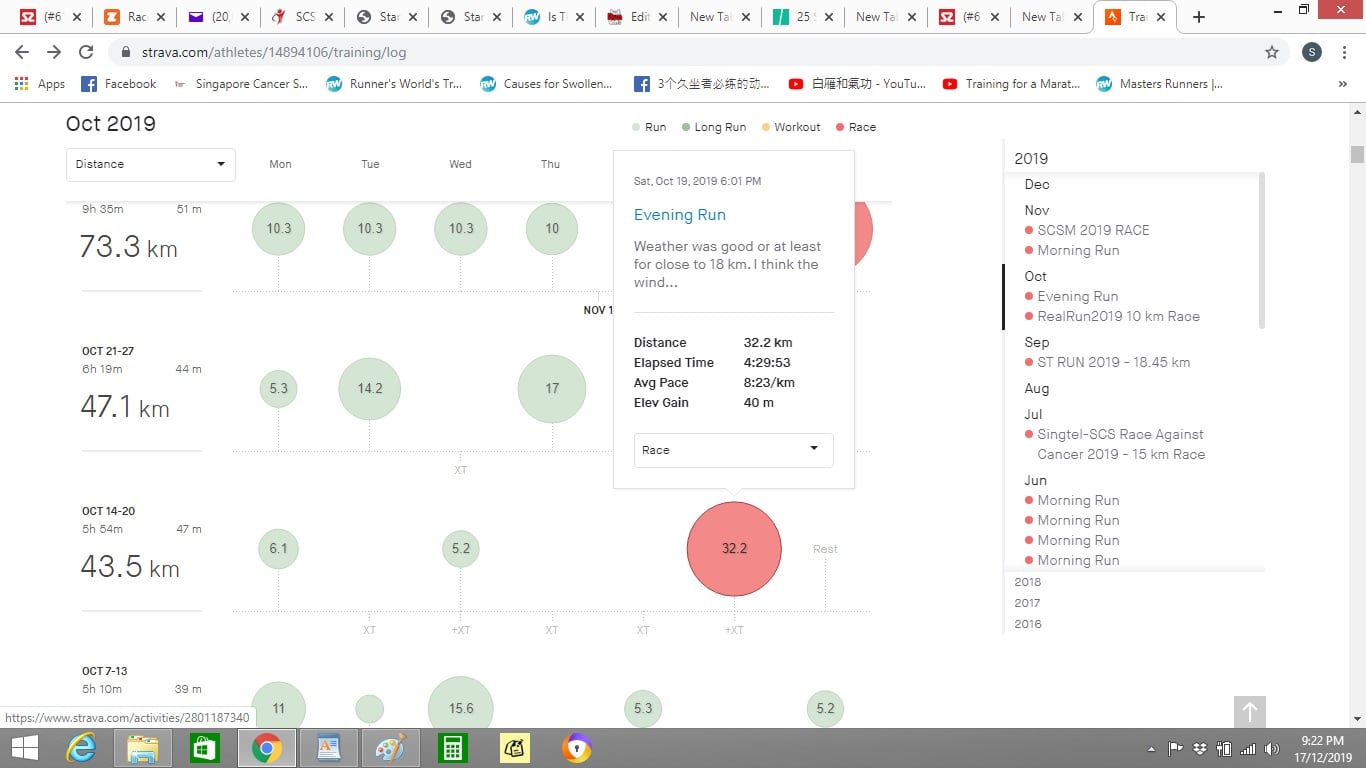Select the 5.3 km bubble in Oct 7-13
This screenshot has width=1366, height=768.
pyautogui.click(x=643, y=708)
